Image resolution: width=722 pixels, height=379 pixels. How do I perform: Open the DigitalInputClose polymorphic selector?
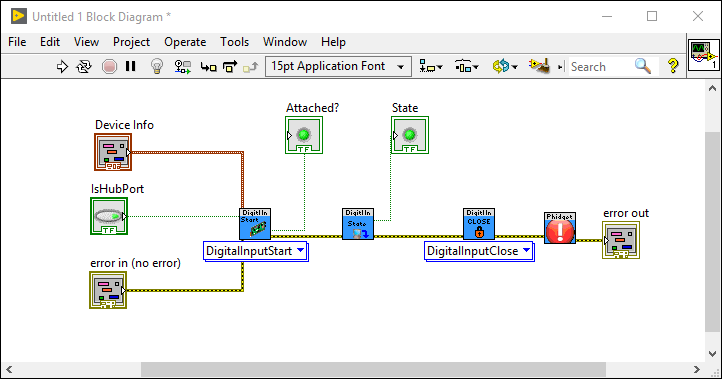coord(479,251)
